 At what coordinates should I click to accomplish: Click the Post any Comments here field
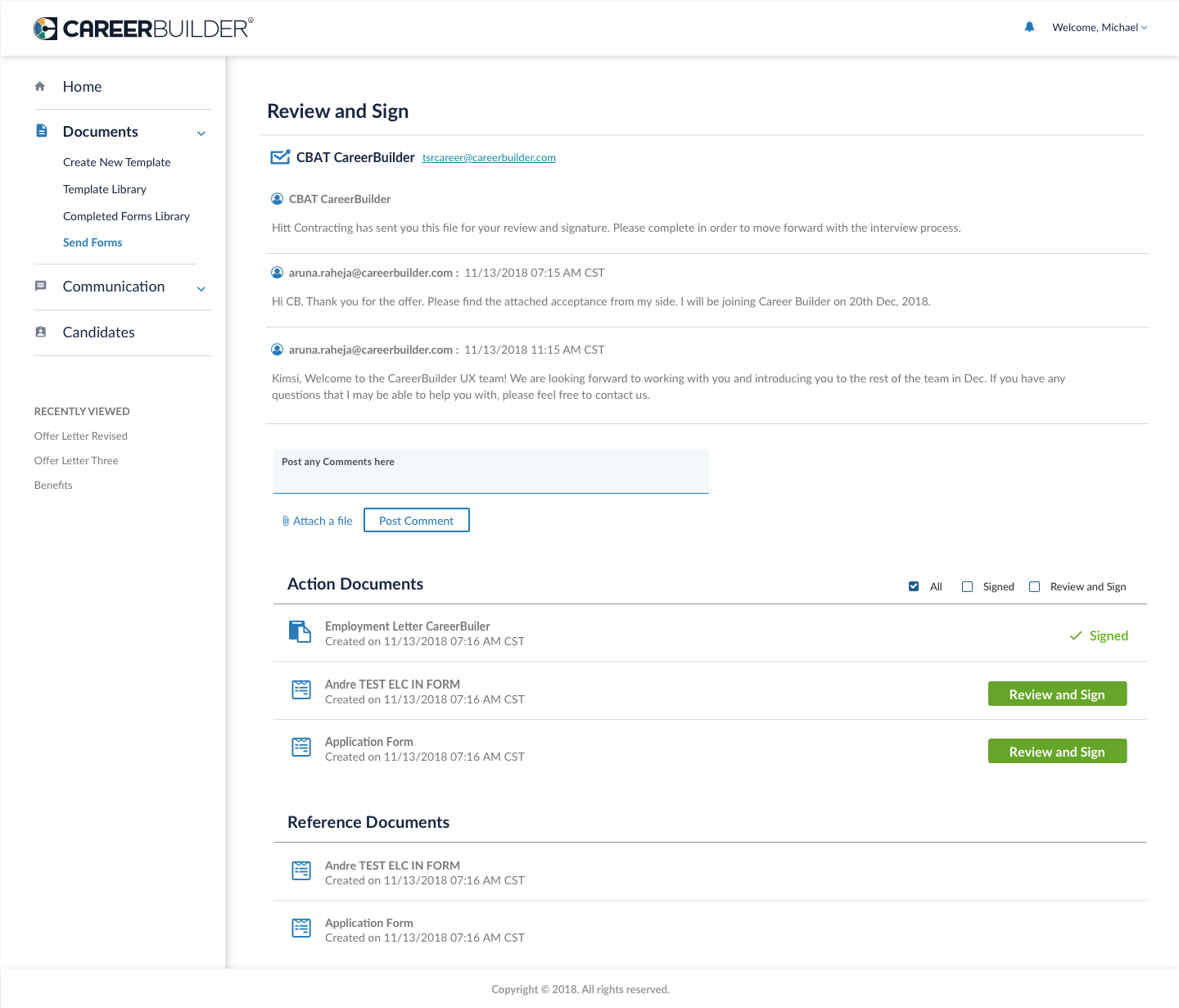click(x=491, y=472)
